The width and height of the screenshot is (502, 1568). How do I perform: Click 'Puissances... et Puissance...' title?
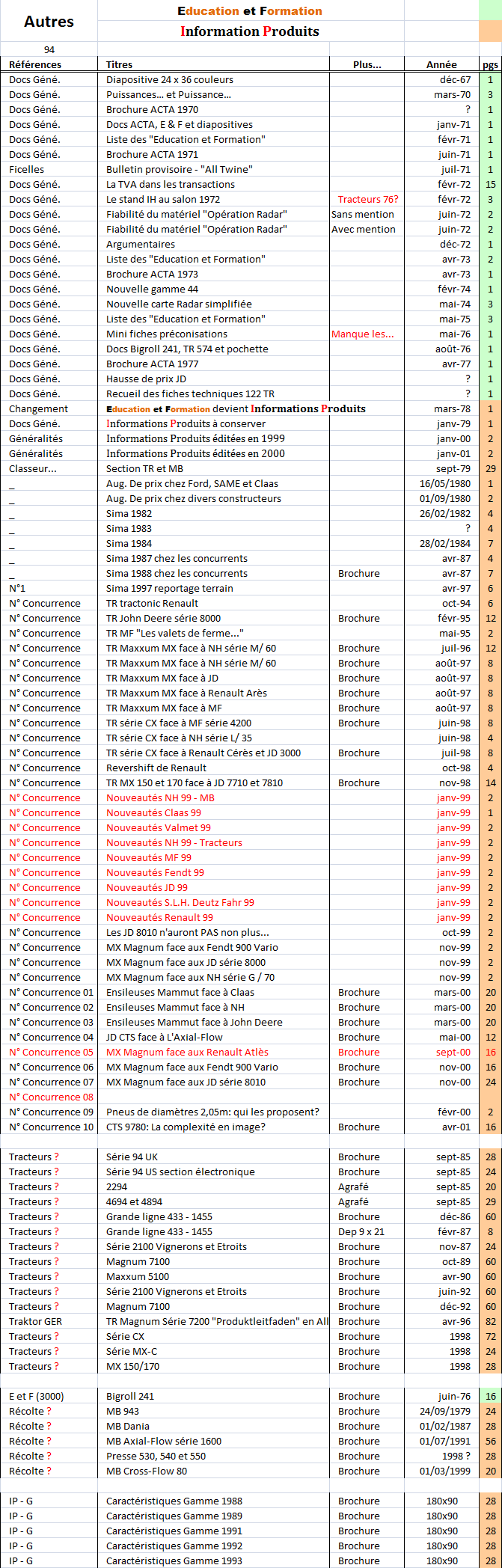[168, 94]
